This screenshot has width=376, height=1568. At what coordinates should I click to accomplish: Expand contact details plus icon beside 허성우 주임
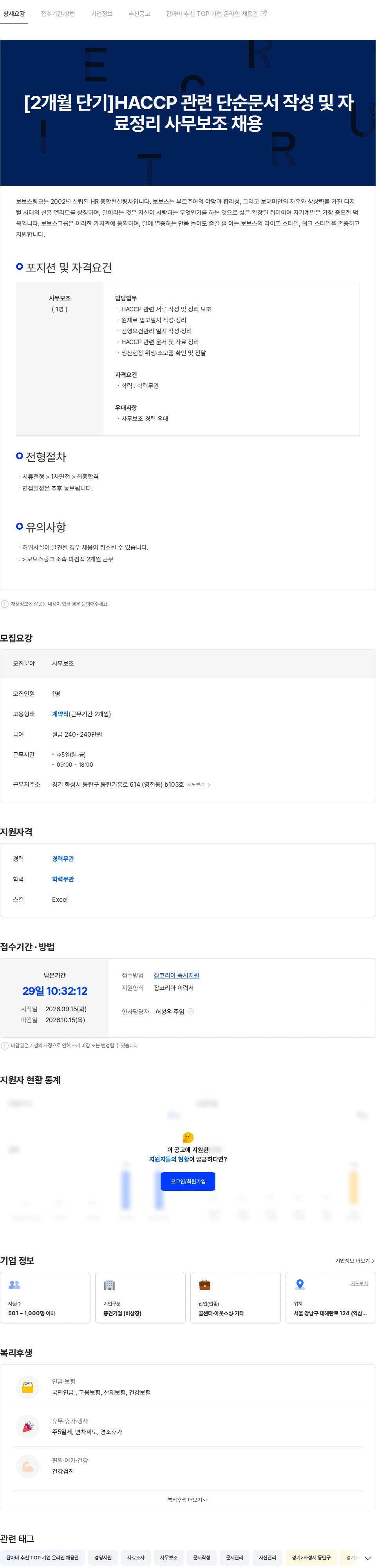coord(191,1011)
